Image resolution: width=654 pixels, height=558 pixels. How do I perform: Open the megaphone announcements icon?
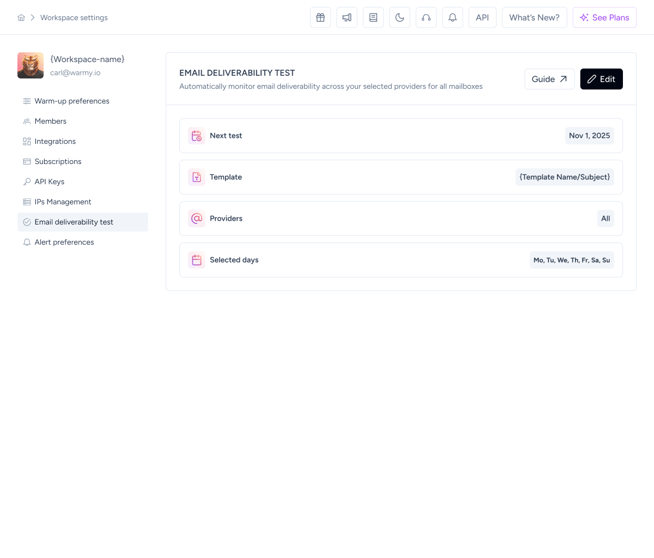tap(347, 18)
